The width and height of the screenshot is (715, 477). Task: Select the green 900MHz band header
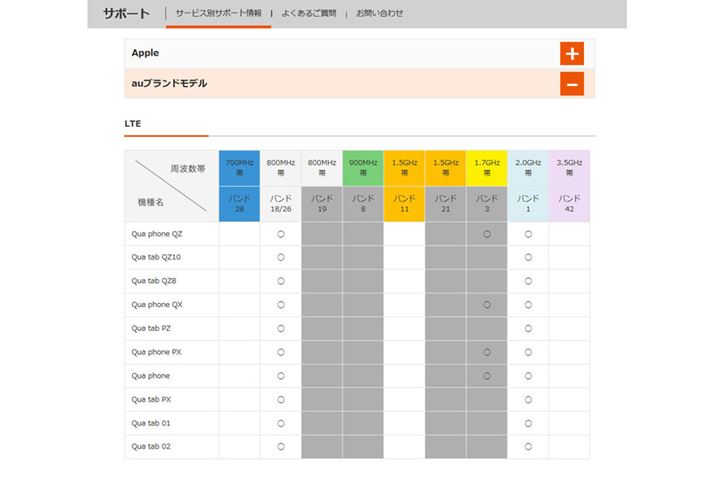click(x=362, y=167)
